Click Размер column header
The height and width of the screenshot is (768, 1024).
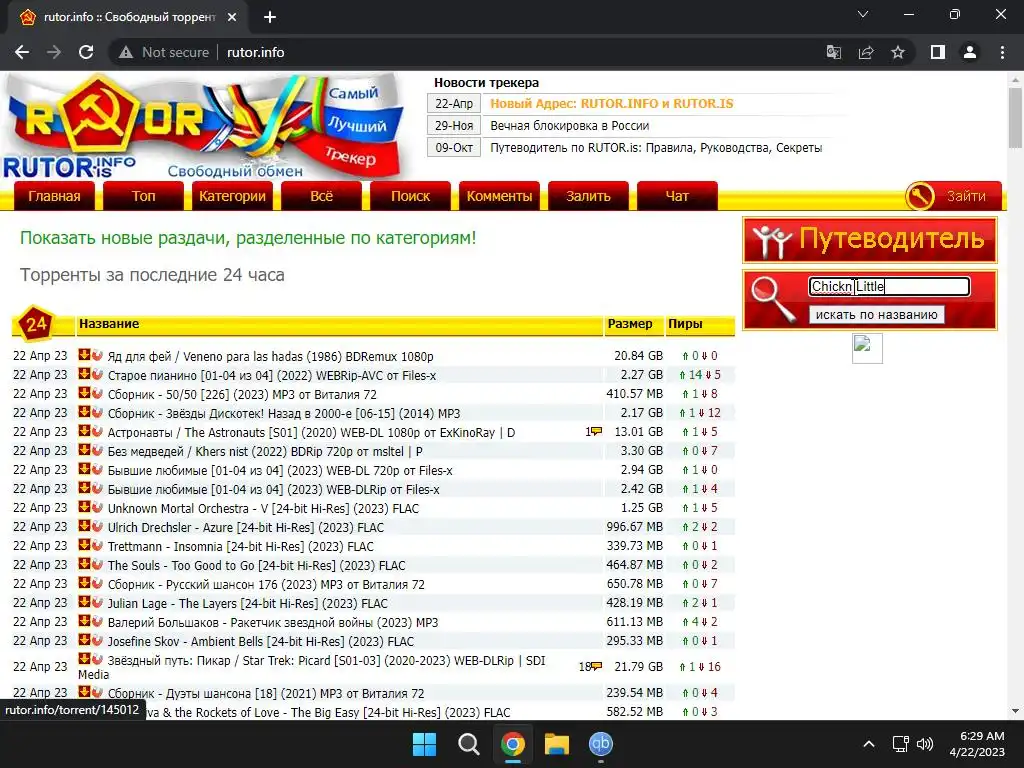pyautogui.click(x=630, y=323)
